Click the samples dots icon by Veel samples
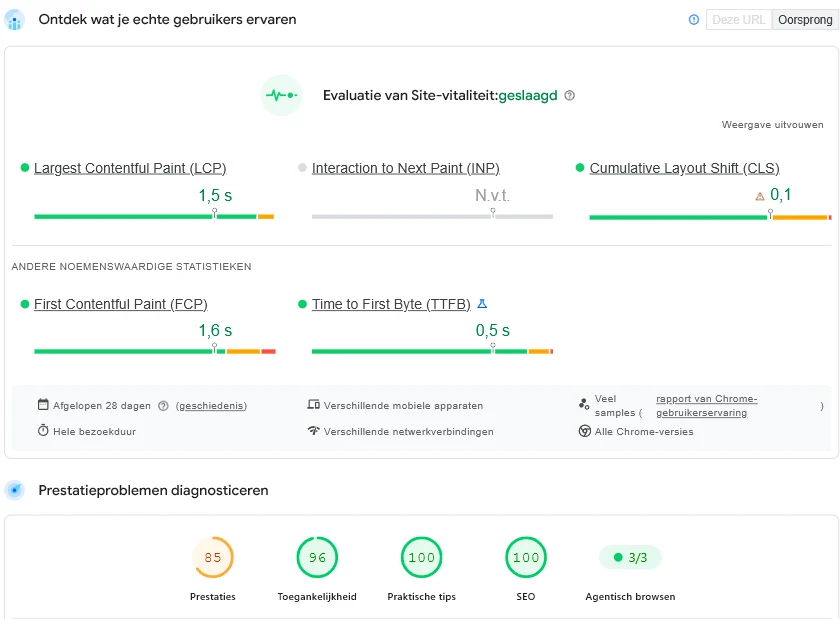840x619 pixels. click(584, 404)
